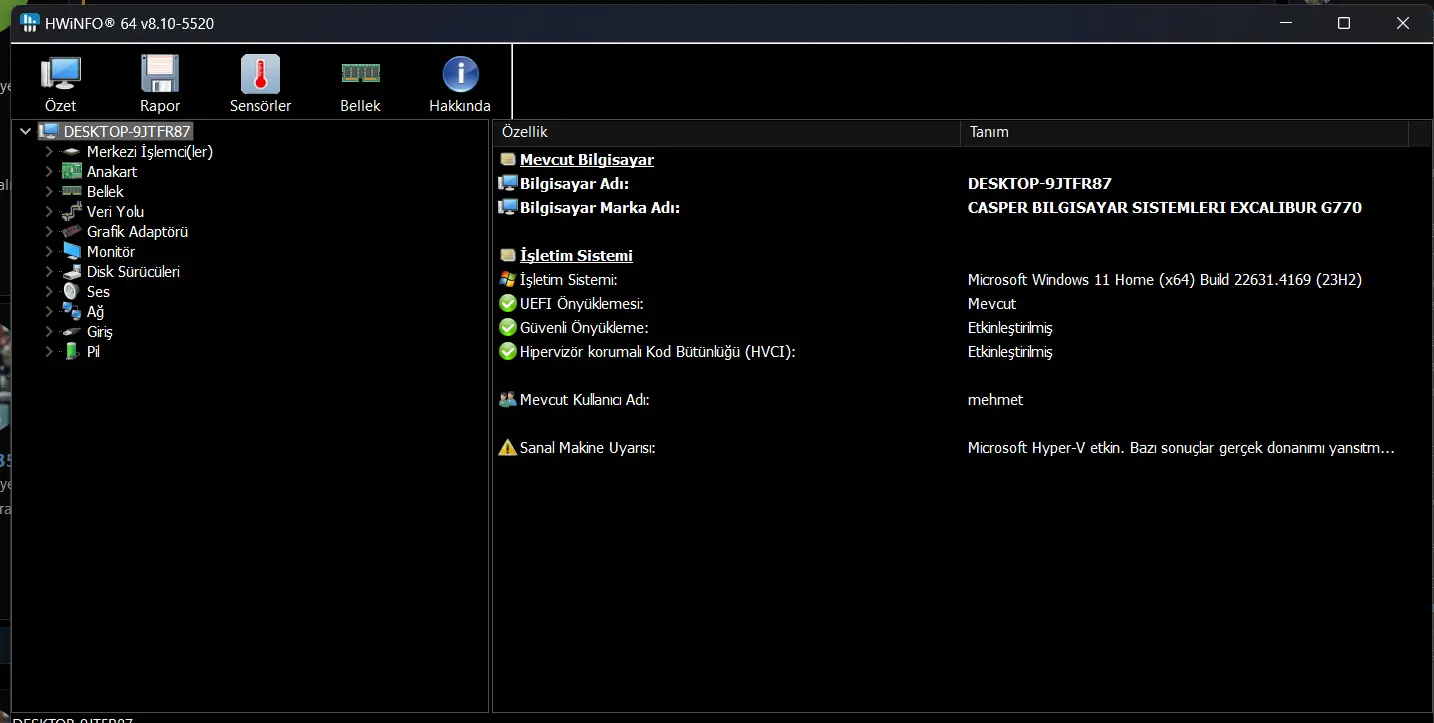Viewport: 1434px width, 723px height.
Task: Click the HWiNFO app icon in title bar
Action: click(x=30, y=22)
